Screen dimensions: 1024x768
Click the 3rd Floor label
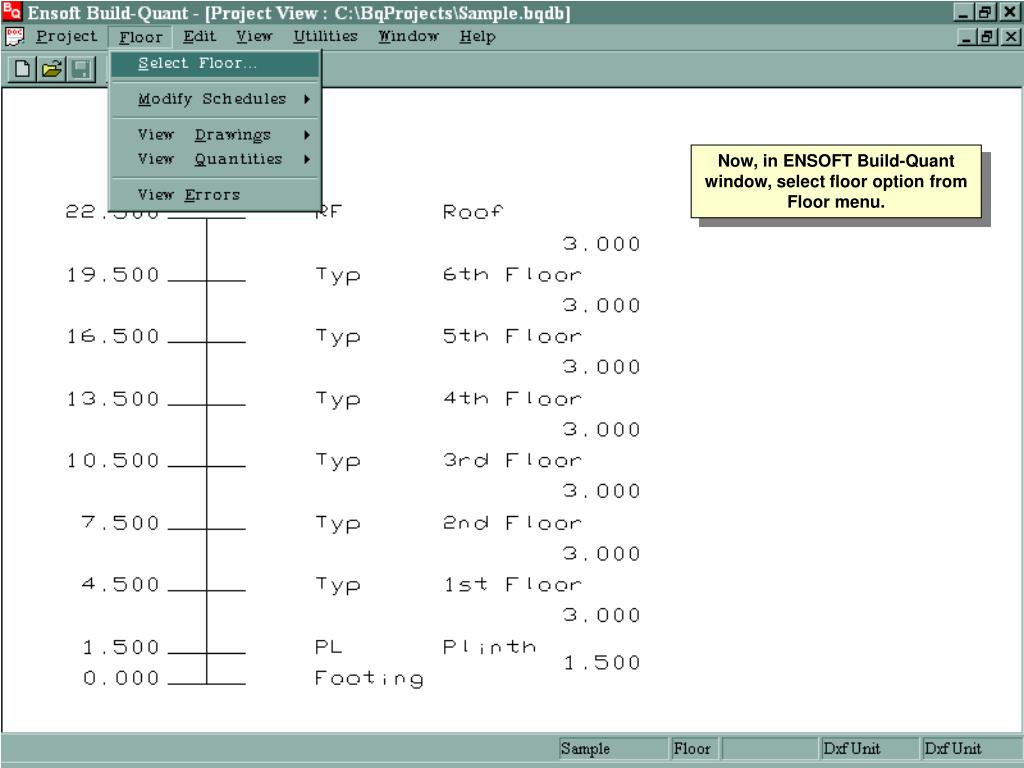click(x=511, y=460)
